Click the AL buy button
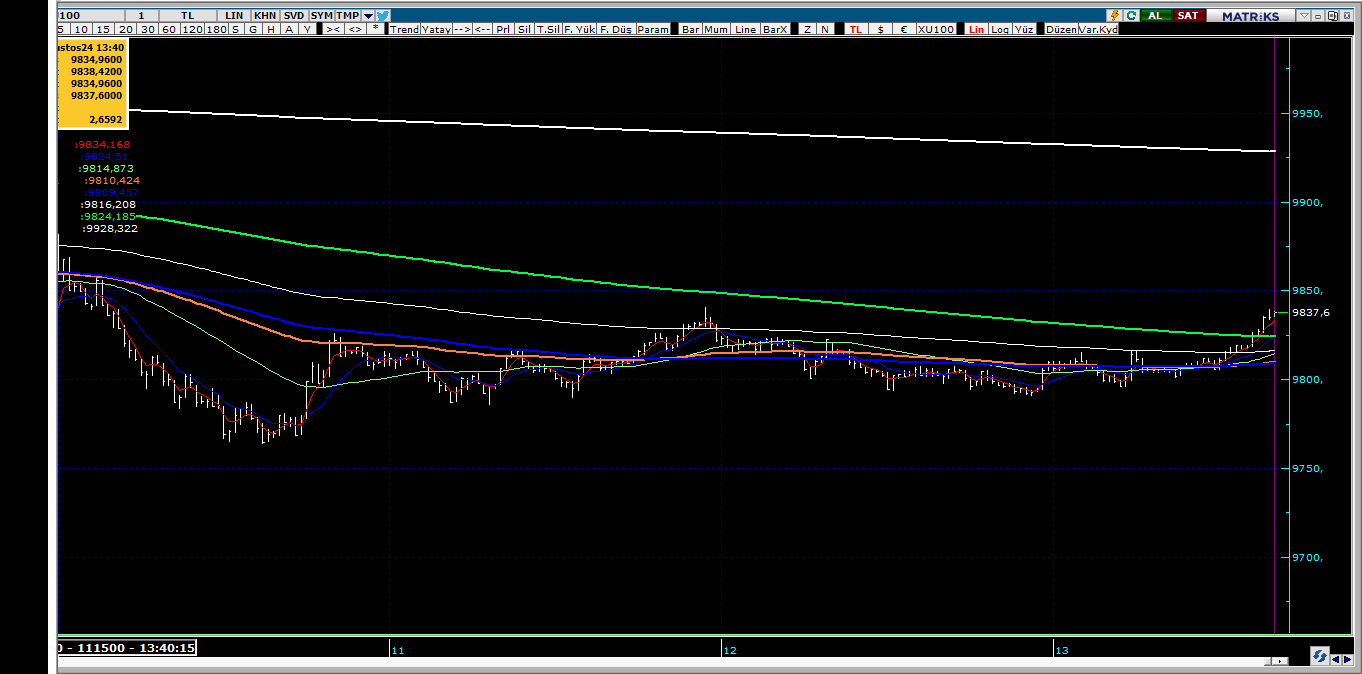Screen dimensions: 1362x674 1157,15
